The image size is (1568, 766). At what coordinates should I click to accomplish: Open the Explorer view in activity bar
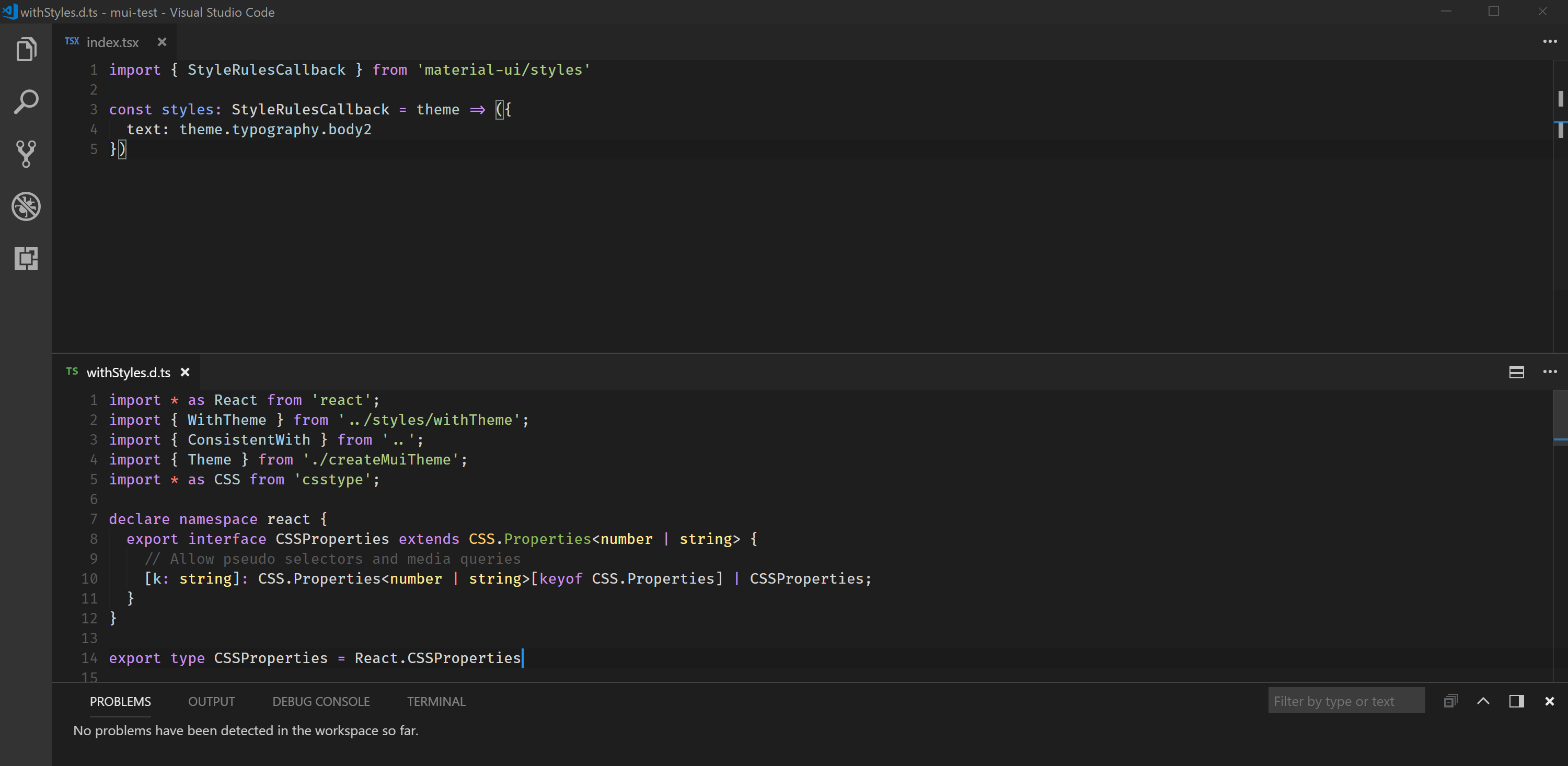[26, 49]
